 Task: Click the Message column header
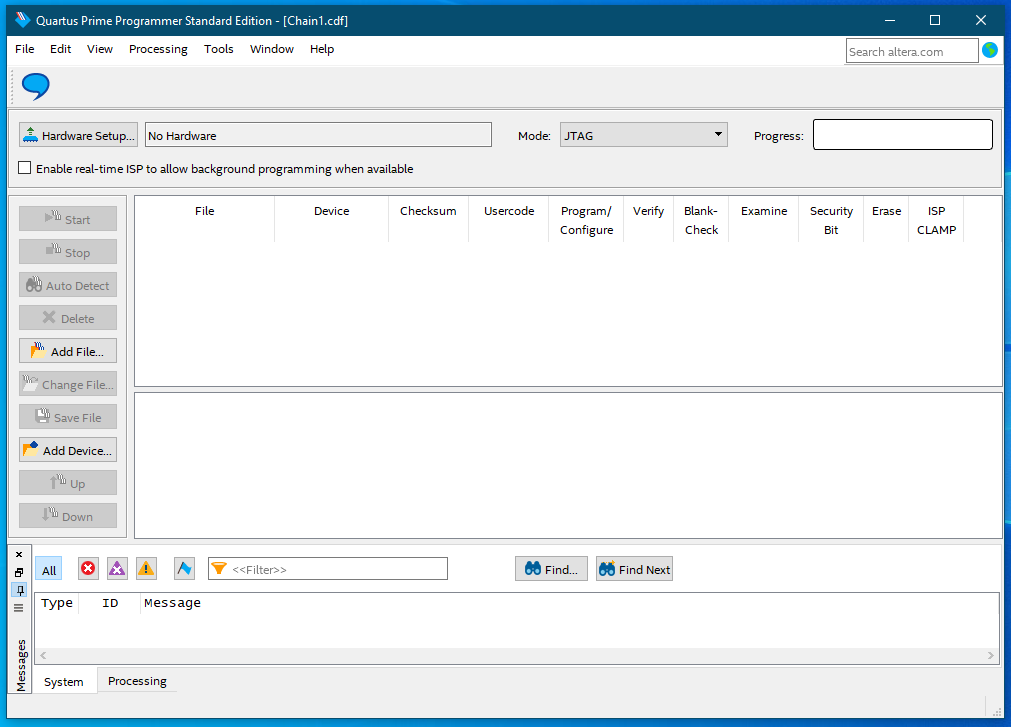[x=172, y=603]
